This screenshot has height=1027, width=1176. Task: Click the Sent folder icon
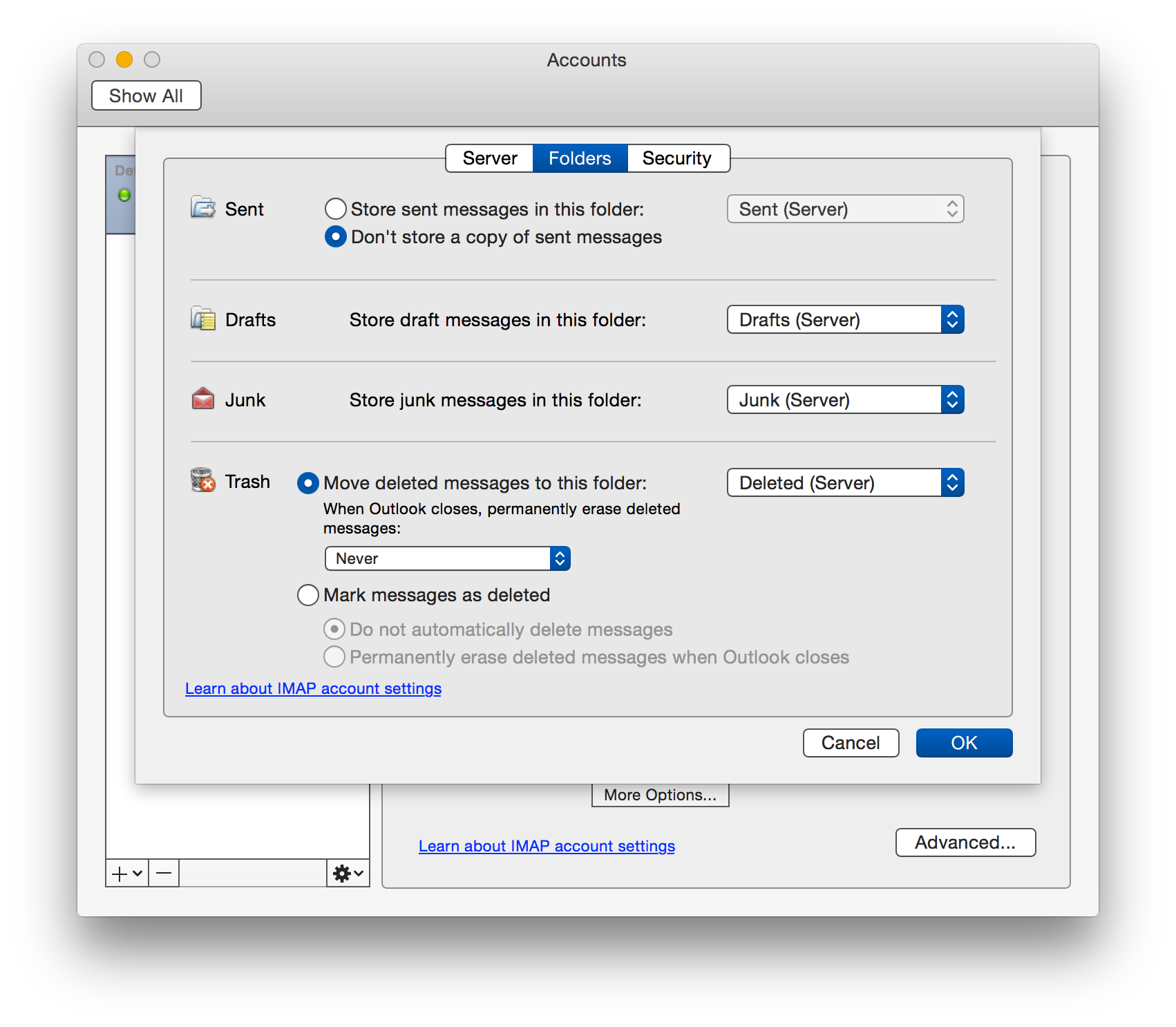[203, 207]
